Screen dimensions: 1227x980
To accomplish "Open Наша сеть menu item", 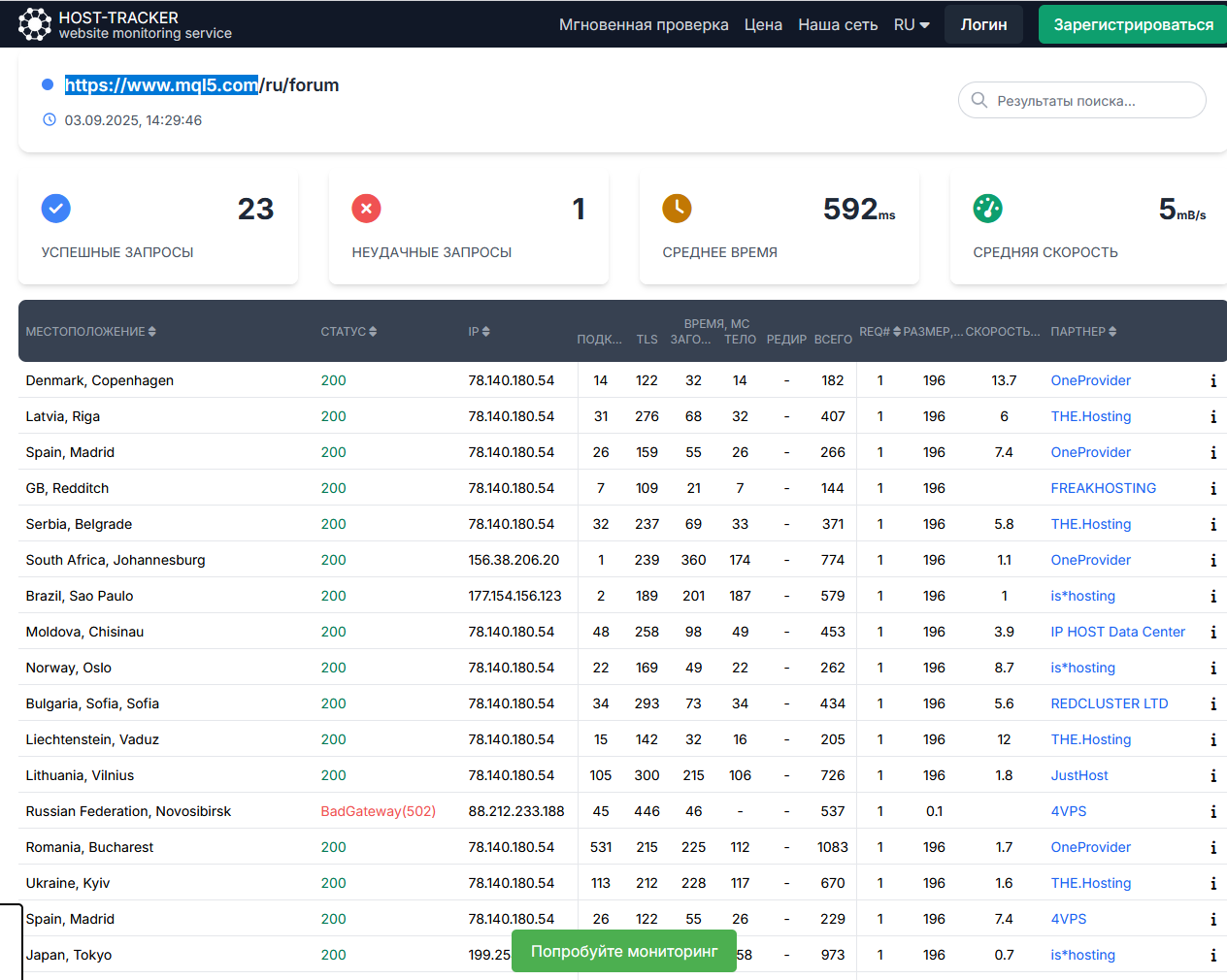I will coord(838,24).
